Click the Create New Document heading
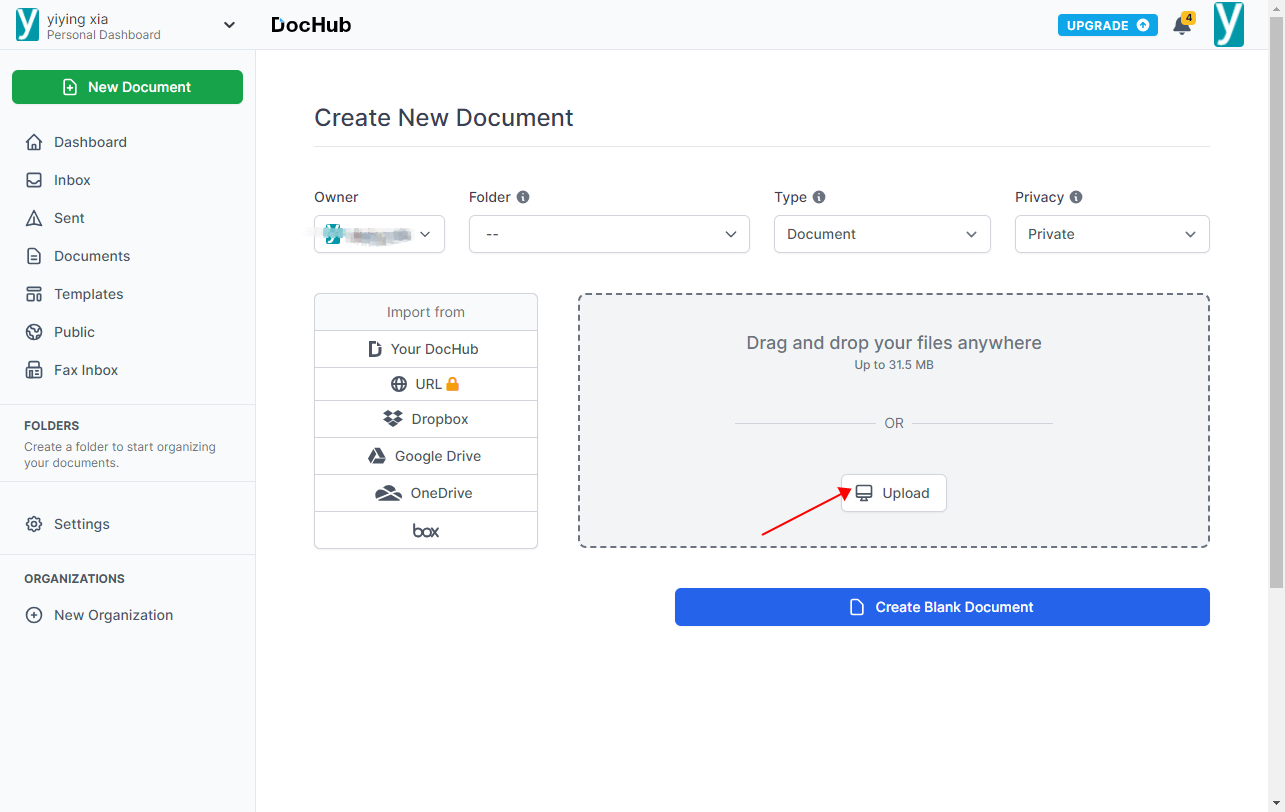Screen dimensions: 1285x812 [x=444, y=118]
